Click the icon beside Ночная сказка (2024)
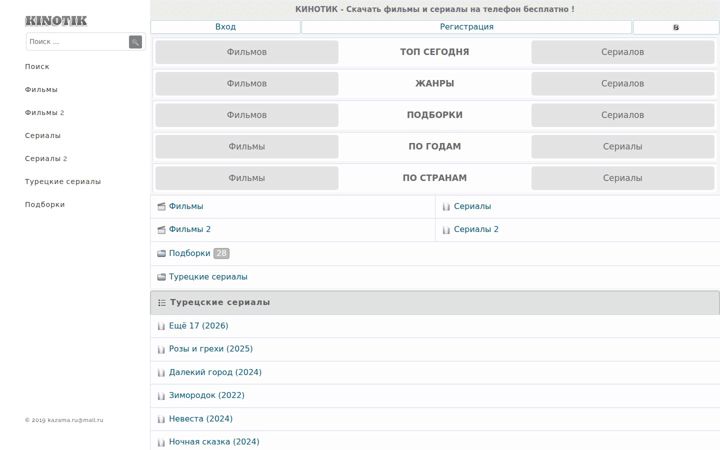The image size is (720, 450). 161,442
